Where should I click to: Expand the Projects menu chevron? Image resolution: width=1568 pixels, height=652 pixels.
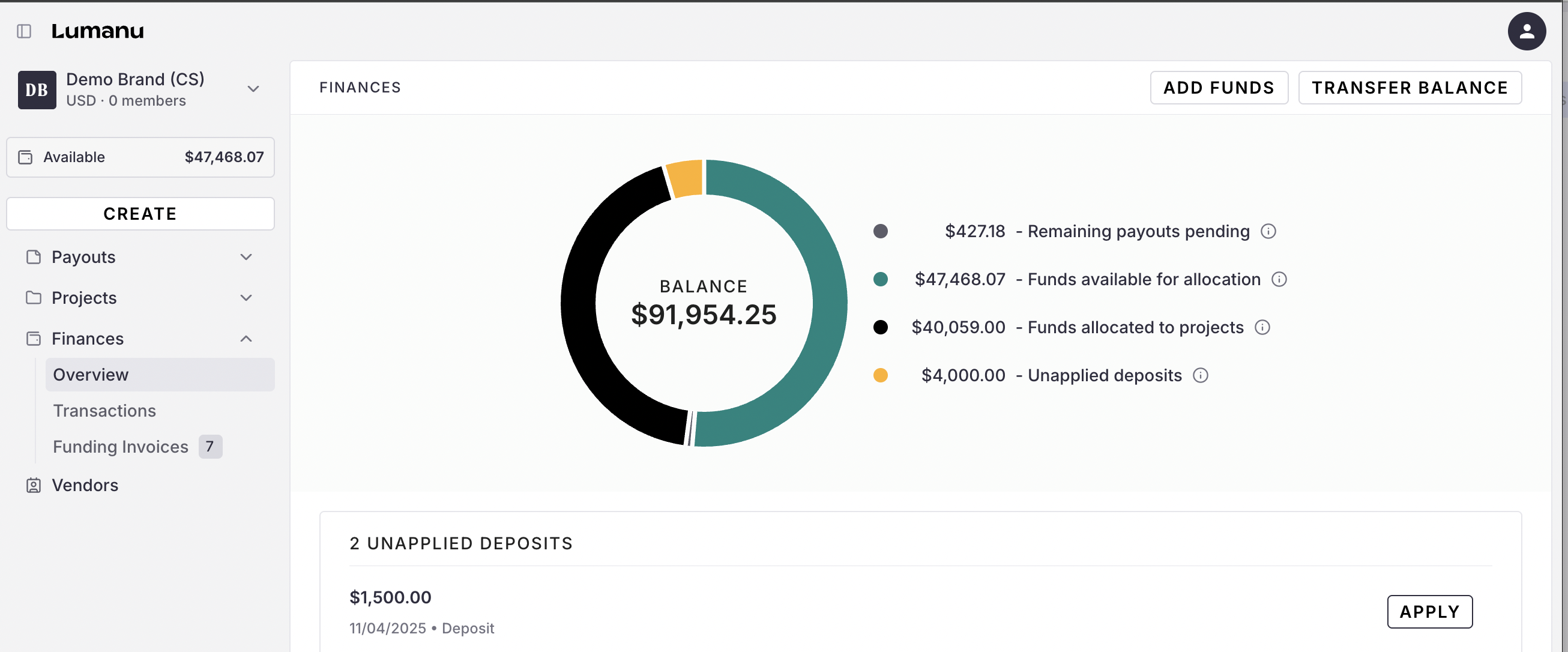click(246, 298)
